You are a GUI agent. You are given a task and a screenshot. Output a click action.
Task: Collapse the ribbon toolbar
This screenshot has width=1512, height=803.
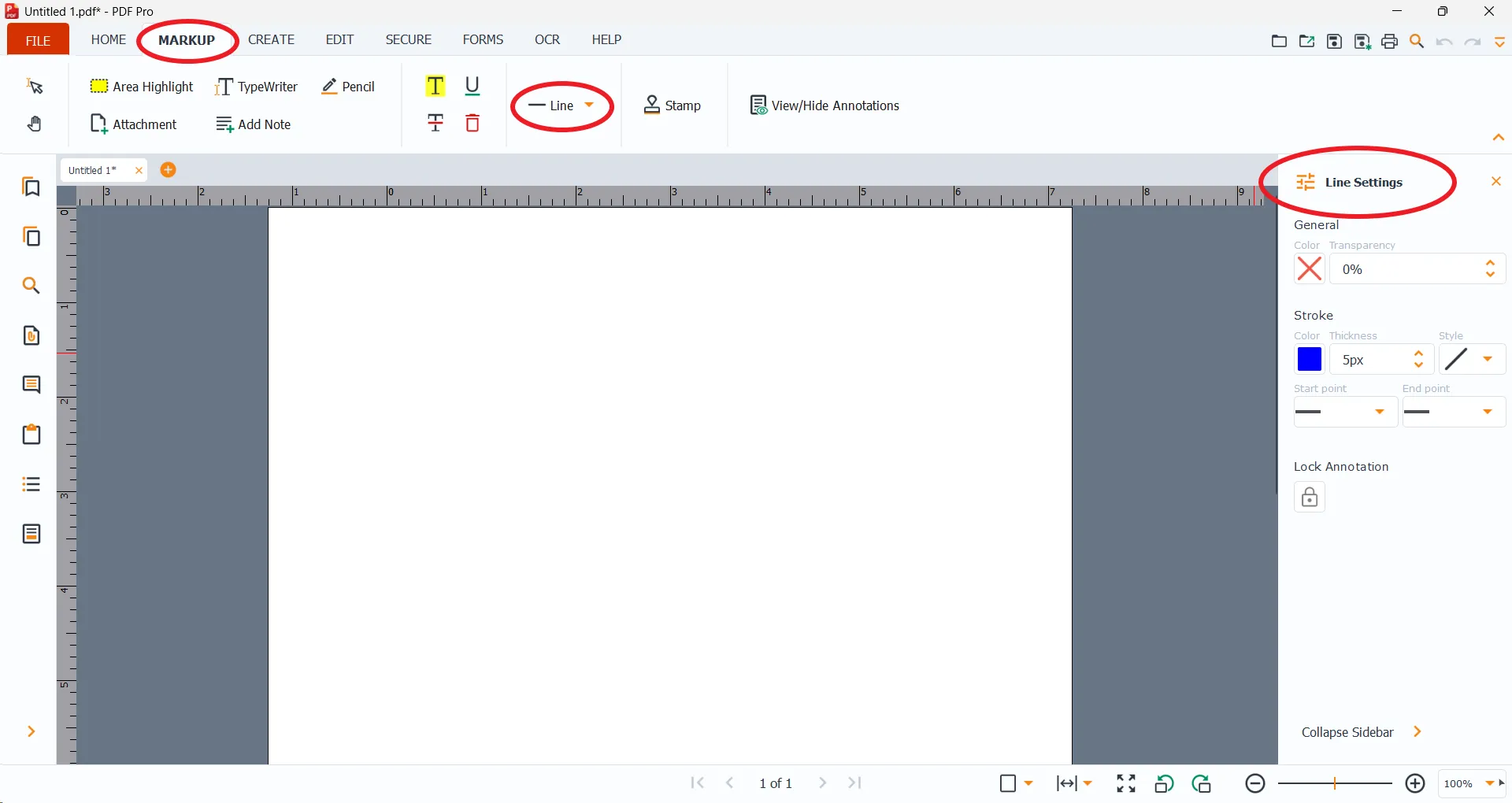1499,138
